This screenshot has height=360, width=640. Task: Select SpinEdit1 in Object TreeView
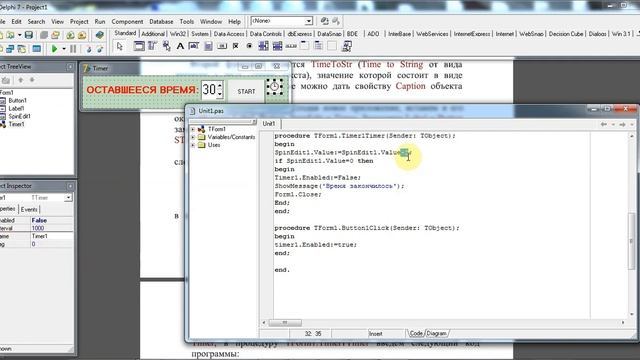point(20,116)
